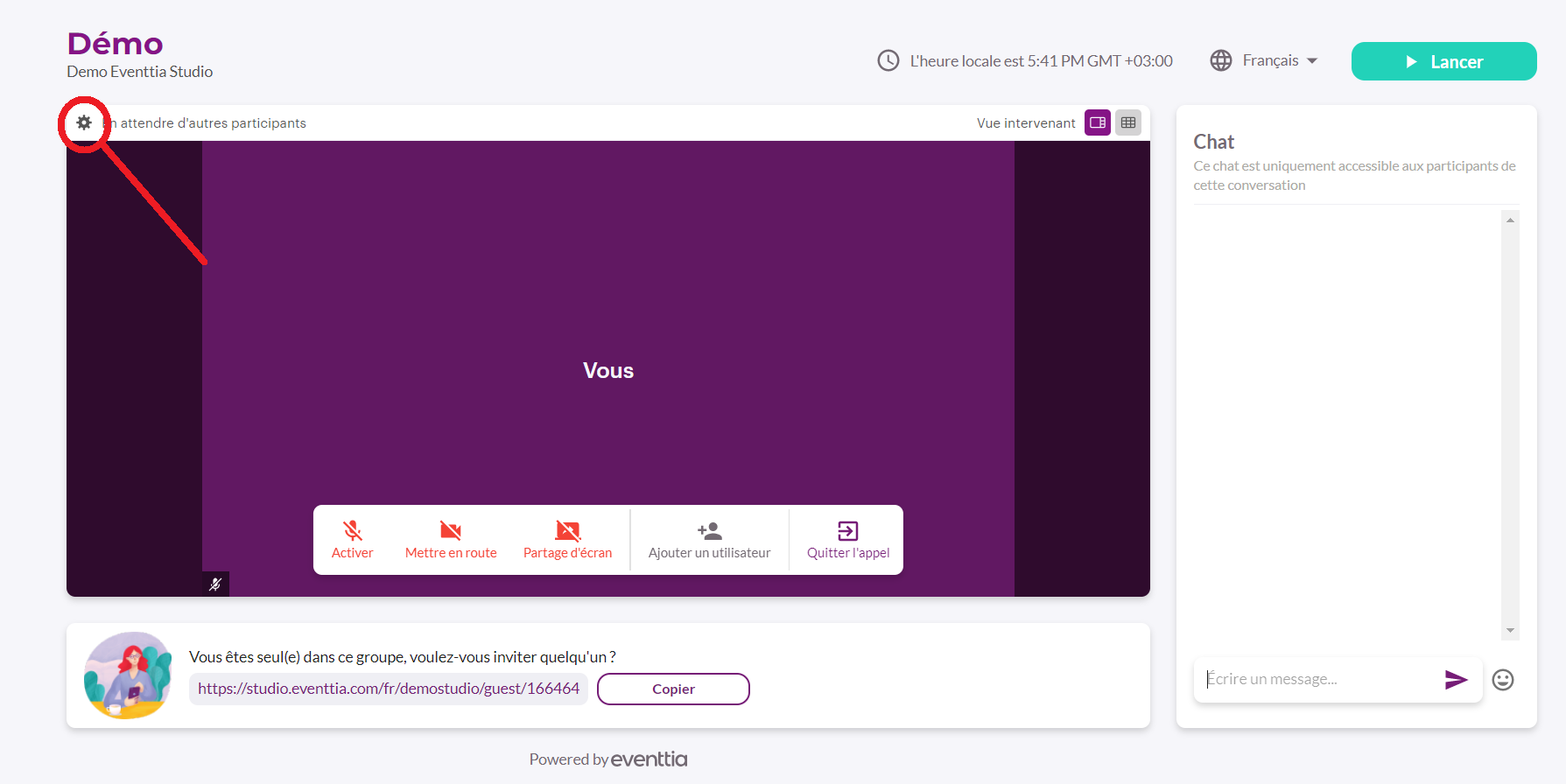1566x784 pixels.
Task: Click the guest invitation link URL
Action: tap(388, 689)
